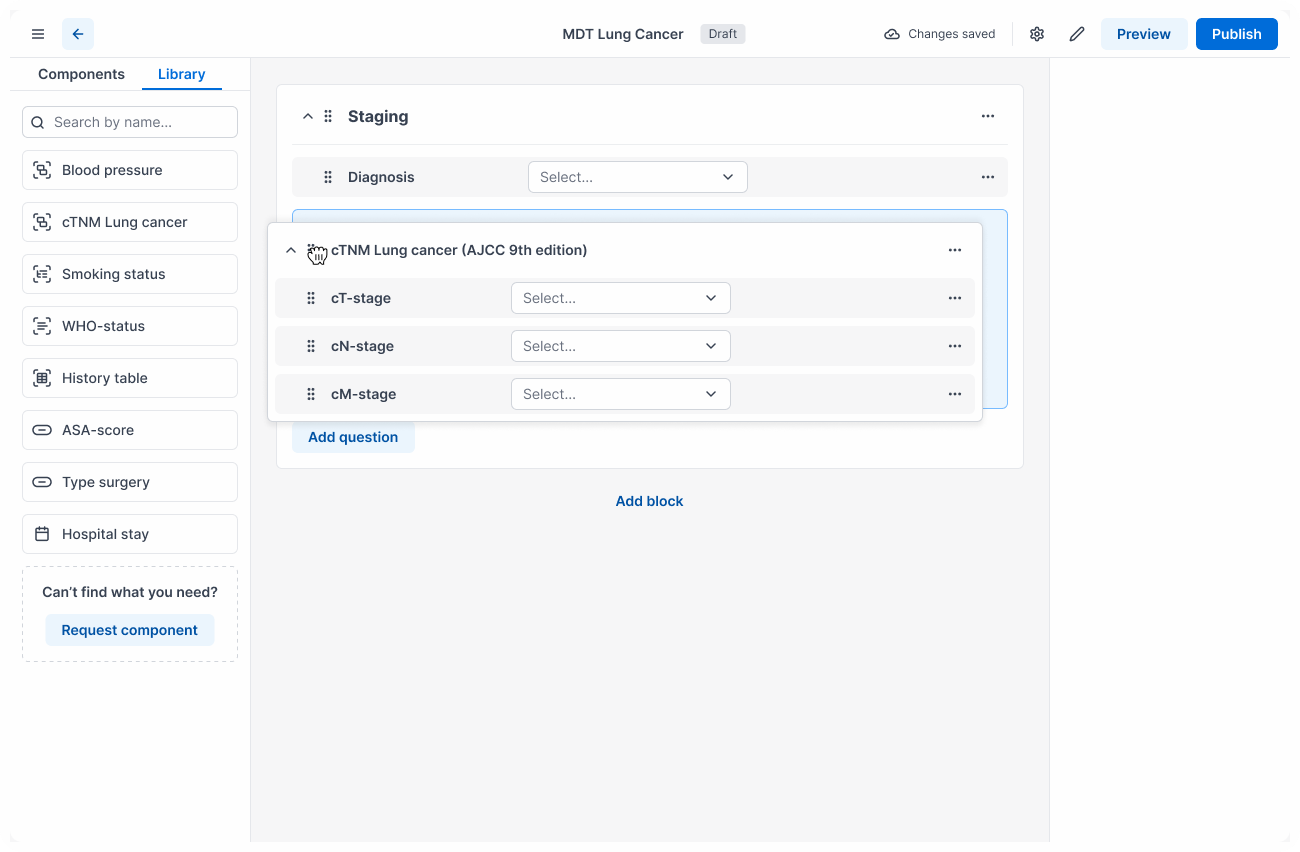1300x852 pixels.
Task: Click the MDT Lung Cancer title
Action: coord(623,34)
